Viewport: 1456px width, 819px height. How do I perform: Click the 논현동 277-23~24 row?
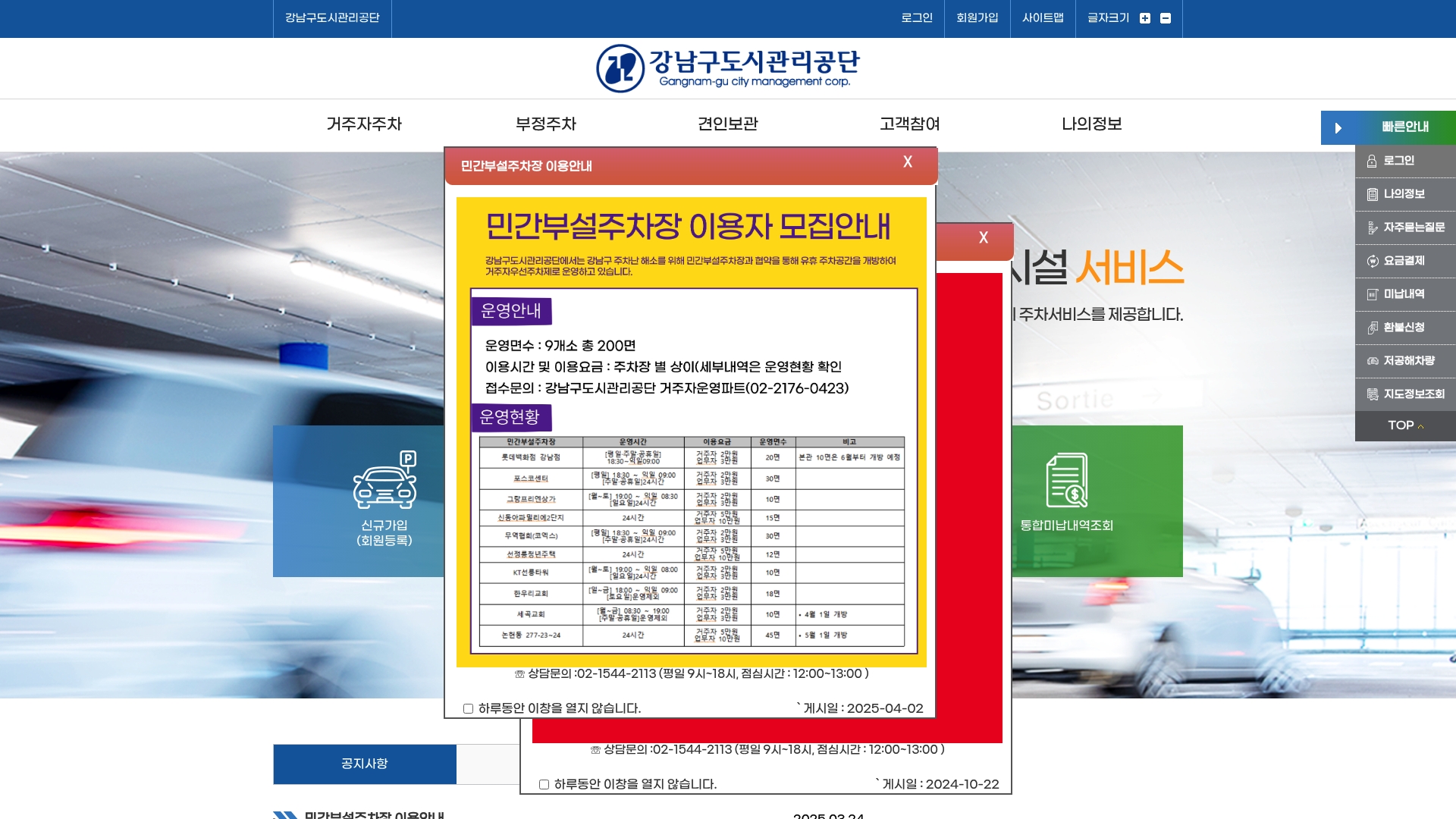pyautogui.click(x=692, y=635)
